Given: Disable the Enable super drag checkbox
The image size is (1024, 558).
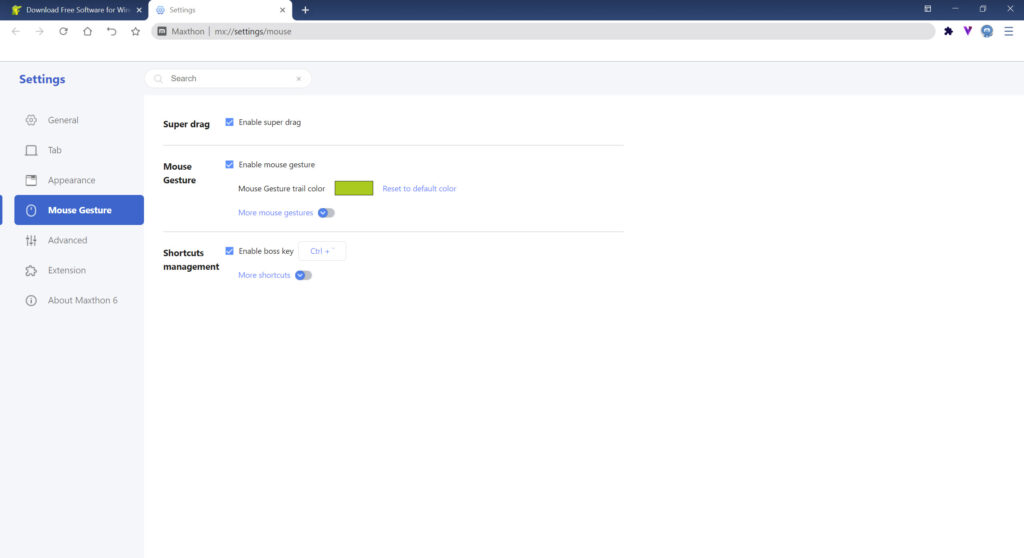Looking at the screenshot, I should [x=230, y=122].
